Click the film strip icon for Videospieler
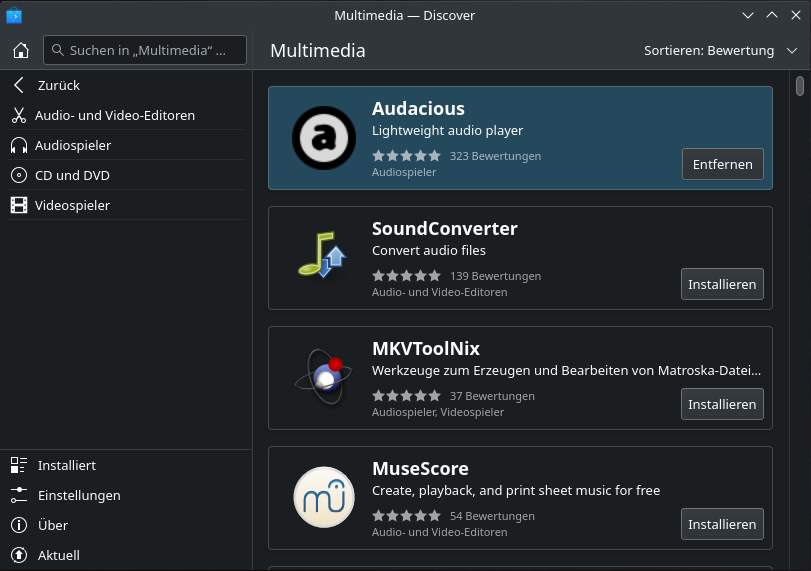 click(x=19, y=205)
